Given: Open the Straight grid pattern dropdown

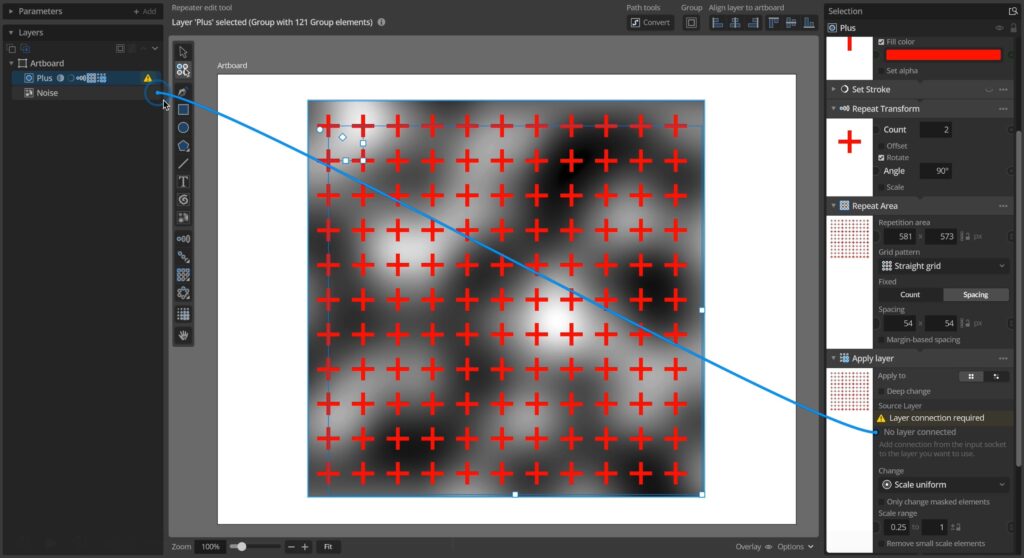Looking at the screenshot, I should tap(944, 266).
